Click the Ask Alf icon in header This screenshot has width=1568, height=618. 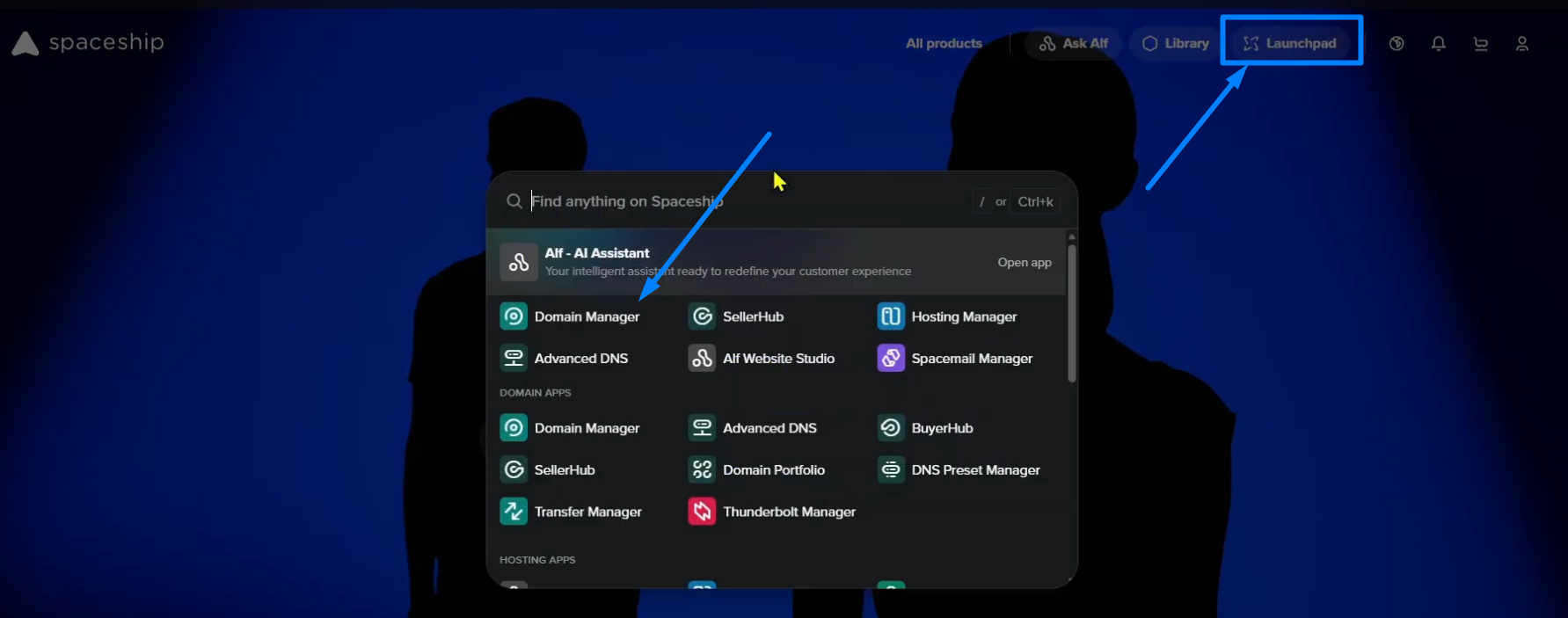1047,43
